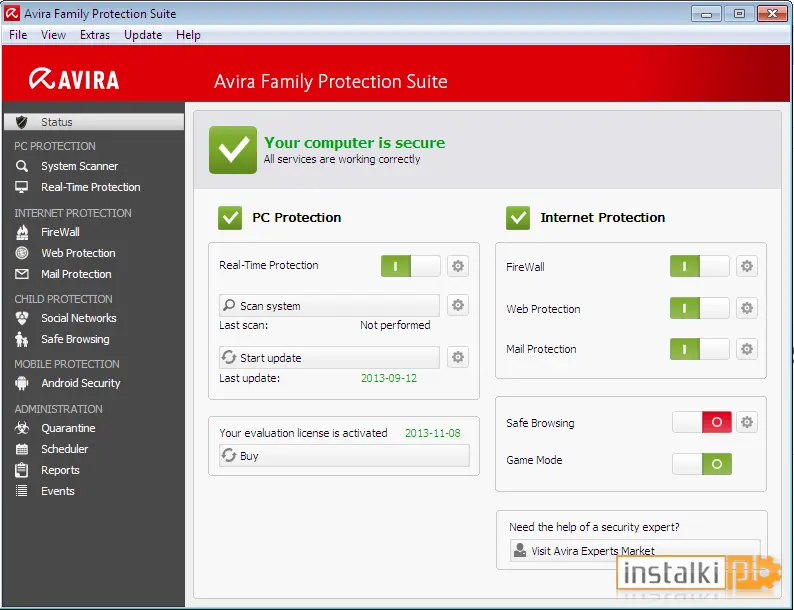Click the license expiry date 2013-11-08

pyautogui.click(x=433, y=433)
